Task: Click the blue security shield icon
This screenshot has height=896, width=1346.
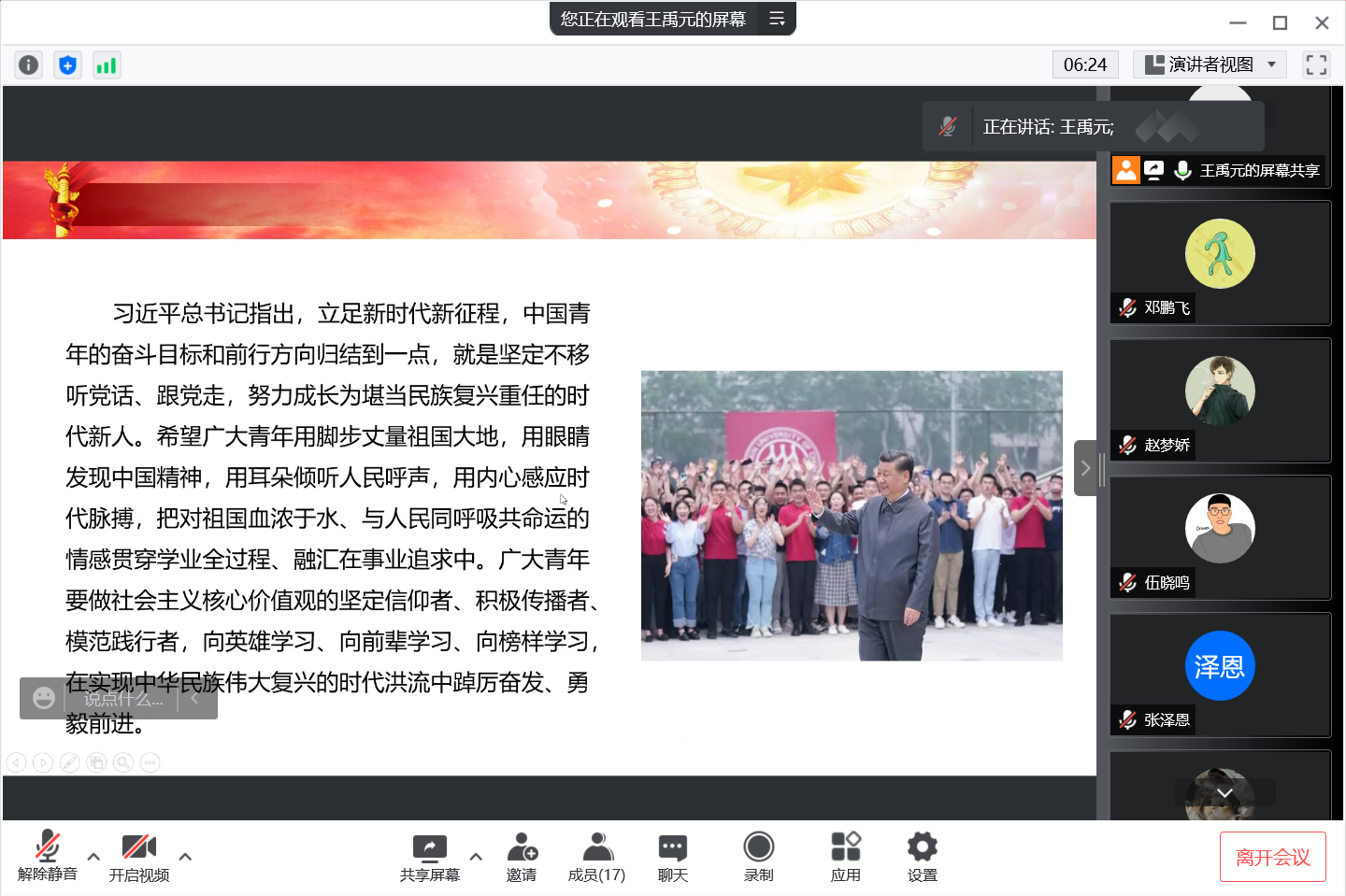Action: pos(67,64)
